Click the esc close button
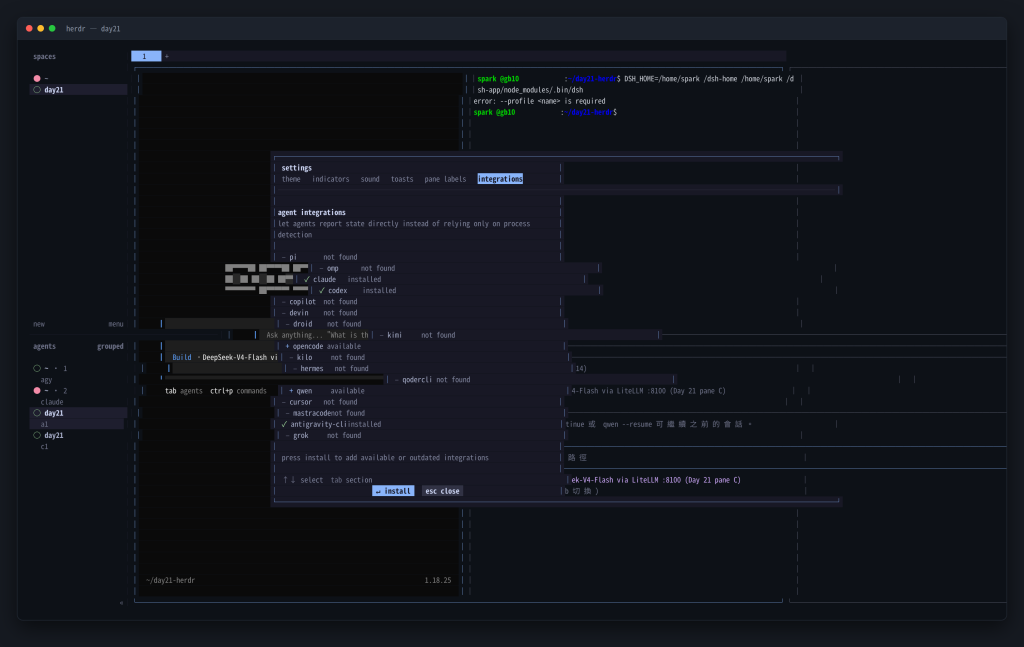 point(442,491)
